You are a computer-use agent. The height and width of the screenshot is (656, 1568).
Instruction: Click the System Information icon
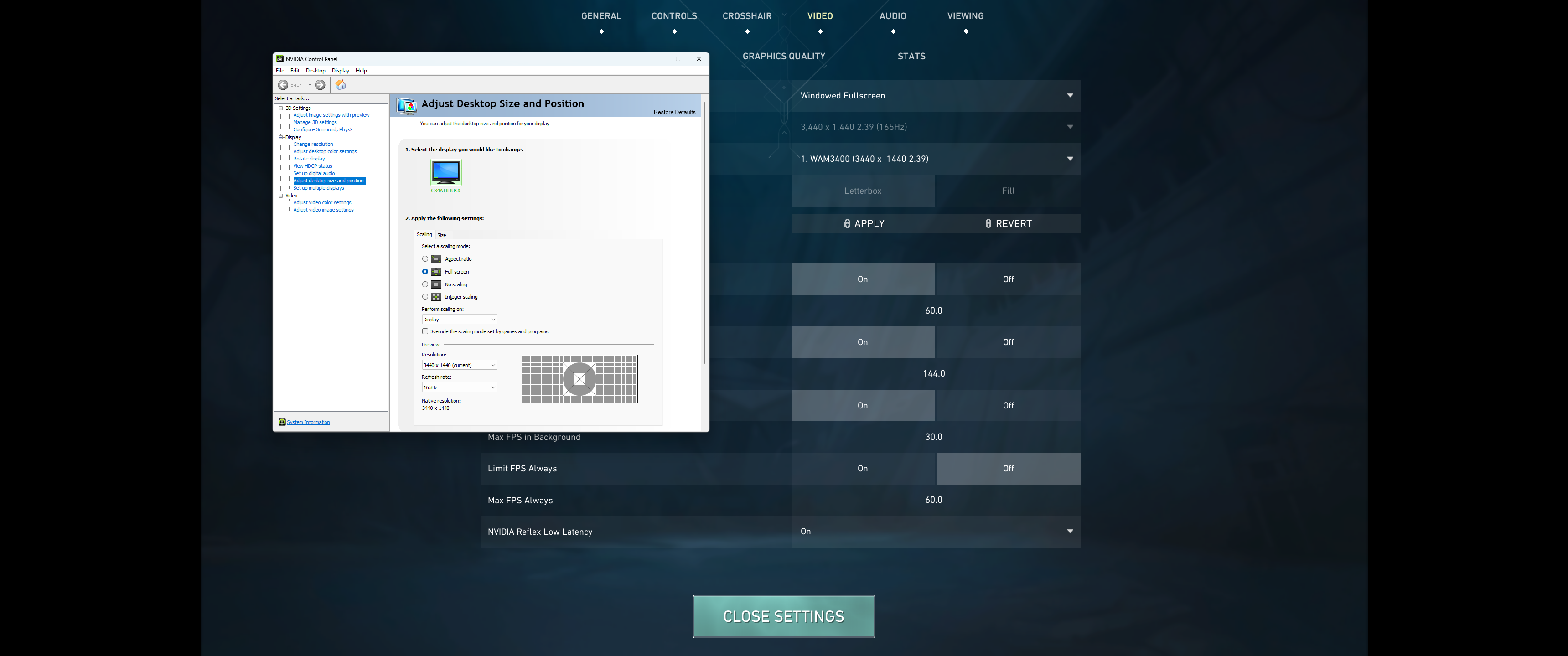(x=282, y=422)
